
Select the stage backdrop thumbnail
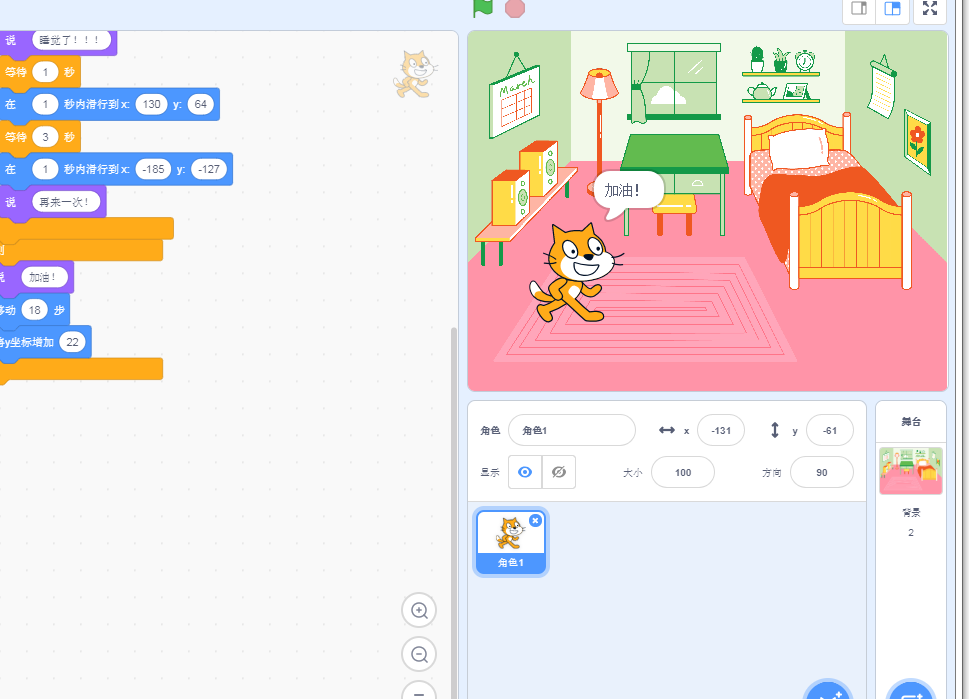[x=911, y=470]
